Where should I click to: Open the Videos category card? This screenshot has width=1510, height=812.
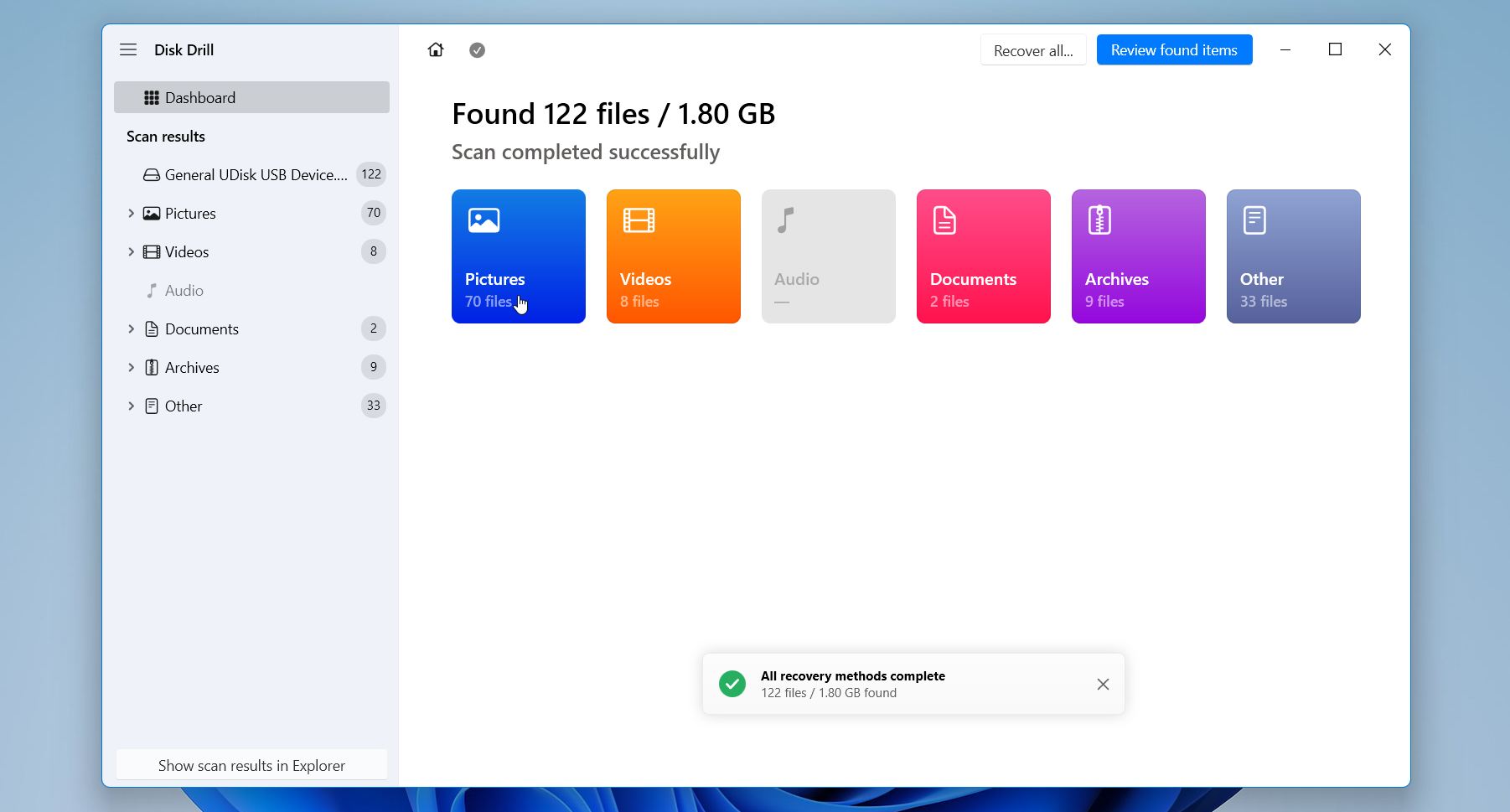pyautogui.click(x=673, y=256)
